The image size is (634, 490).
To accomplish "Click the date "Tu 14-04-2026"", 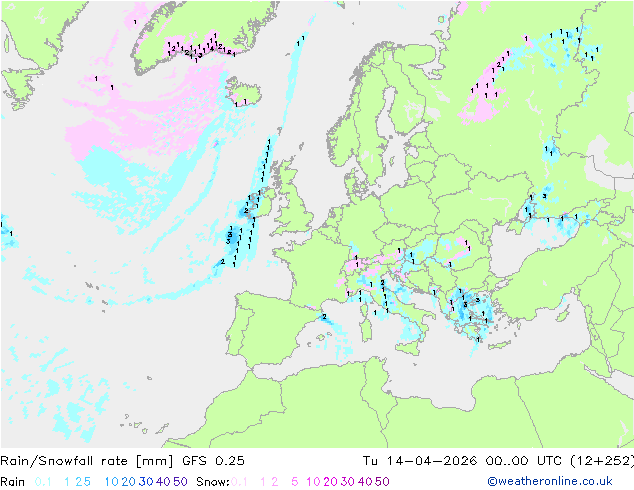I will pyautogui.click(x=420, y=461).
